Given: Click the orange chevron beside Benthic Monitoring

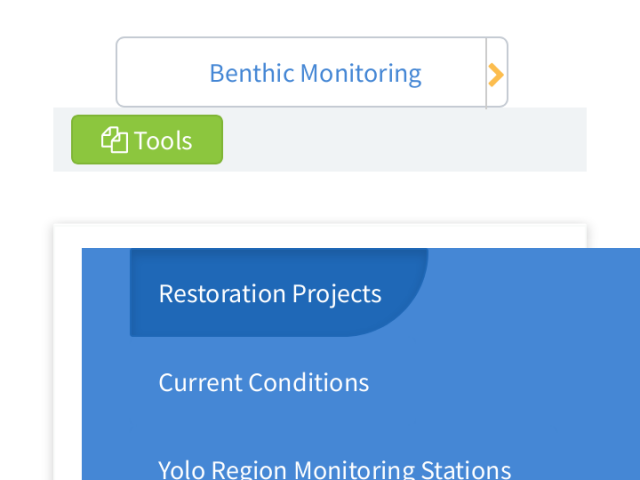Looking at the screenshot, I should point(496,75).
